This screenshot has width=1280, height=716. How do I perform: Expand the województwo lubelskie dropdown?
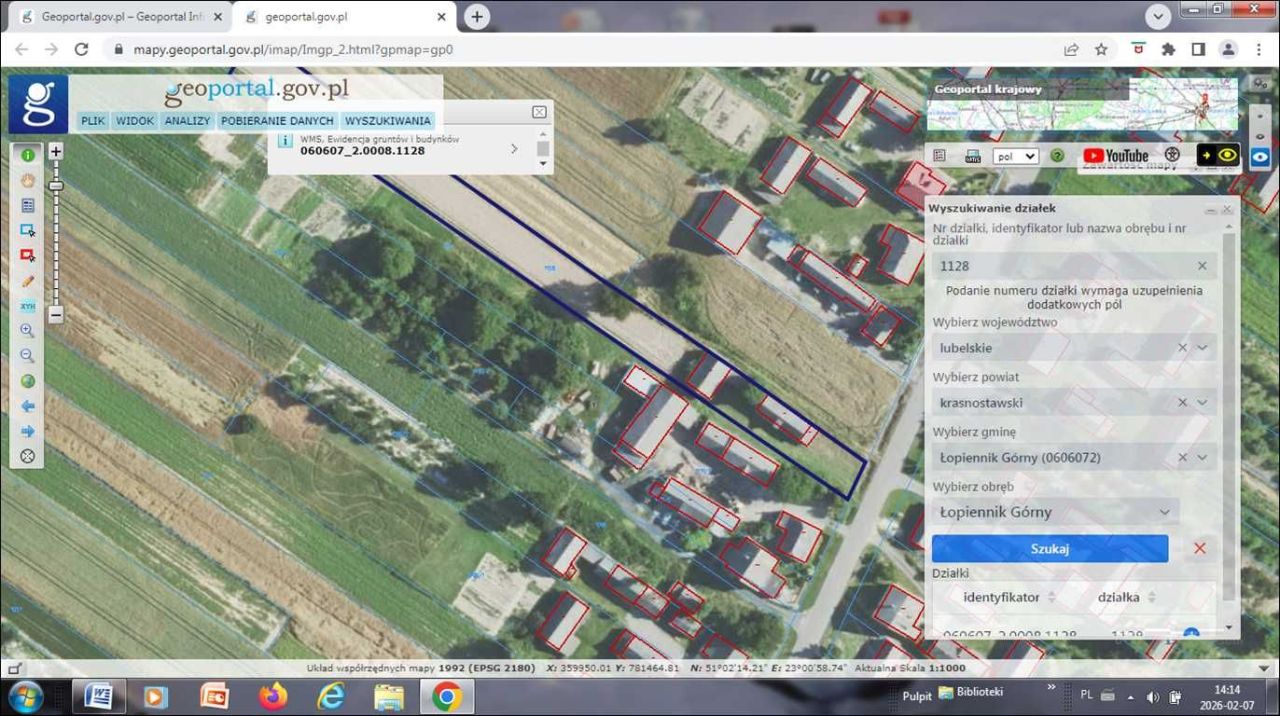1203,348
